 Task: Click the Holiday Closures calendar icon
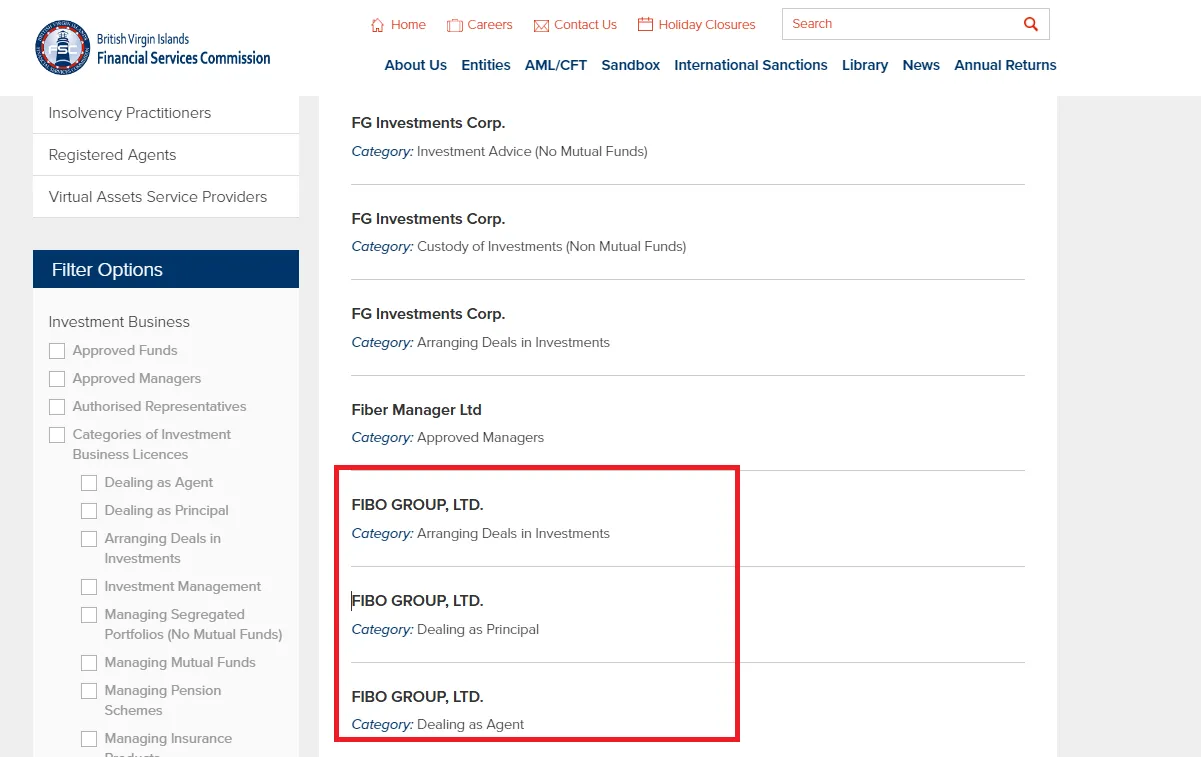pos(645,24)
